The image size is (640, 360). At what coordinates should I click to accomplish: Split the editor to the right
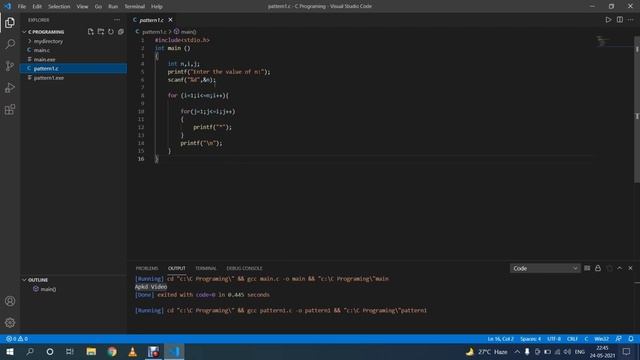click(x=620, y=20)
